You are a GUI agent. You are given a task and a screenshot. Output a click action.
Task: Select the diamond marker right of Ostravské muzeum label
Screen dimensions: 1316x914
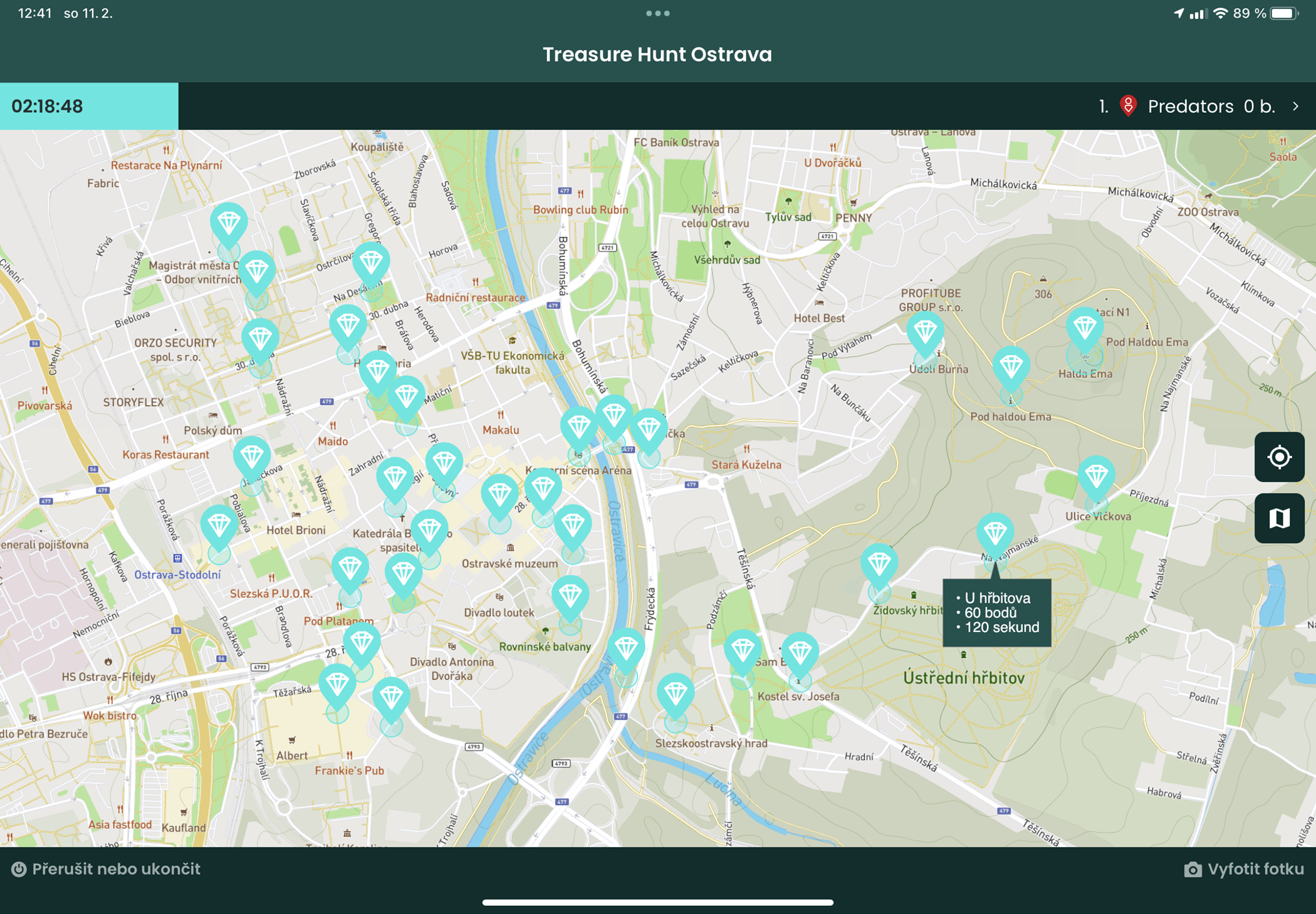(573, 527)
